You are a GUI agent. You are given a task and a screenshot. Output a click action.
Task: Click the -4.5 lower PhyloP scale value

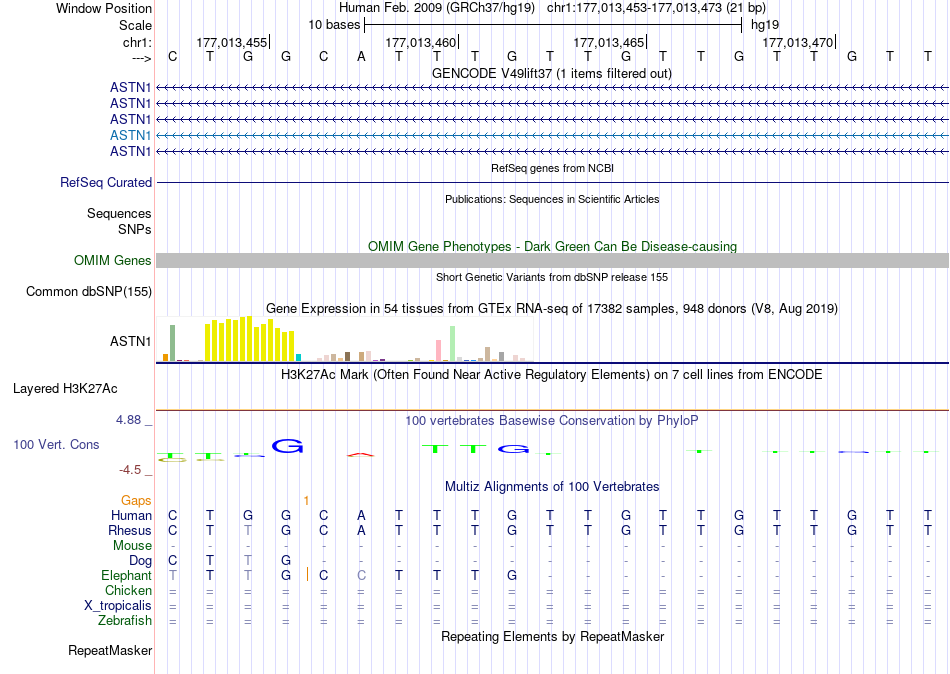pyautogui.click(x=130, y=470)
